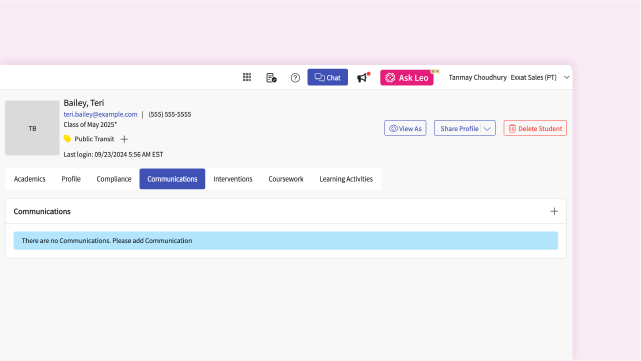Image resolution: width=641 pixels, height=361 pixels.
Task: Click Delete Student button
Action: (535, 128)
